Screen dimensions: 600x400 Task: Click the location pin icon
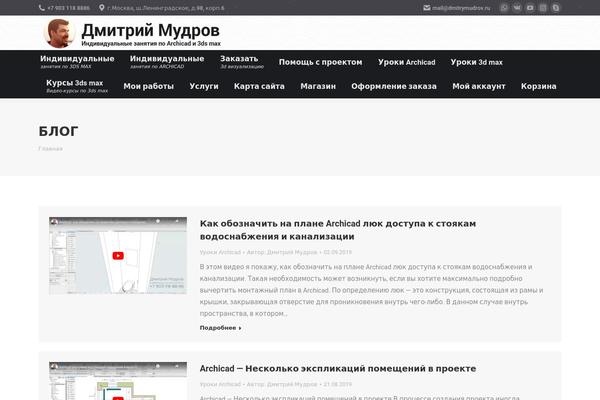point(101,8)
